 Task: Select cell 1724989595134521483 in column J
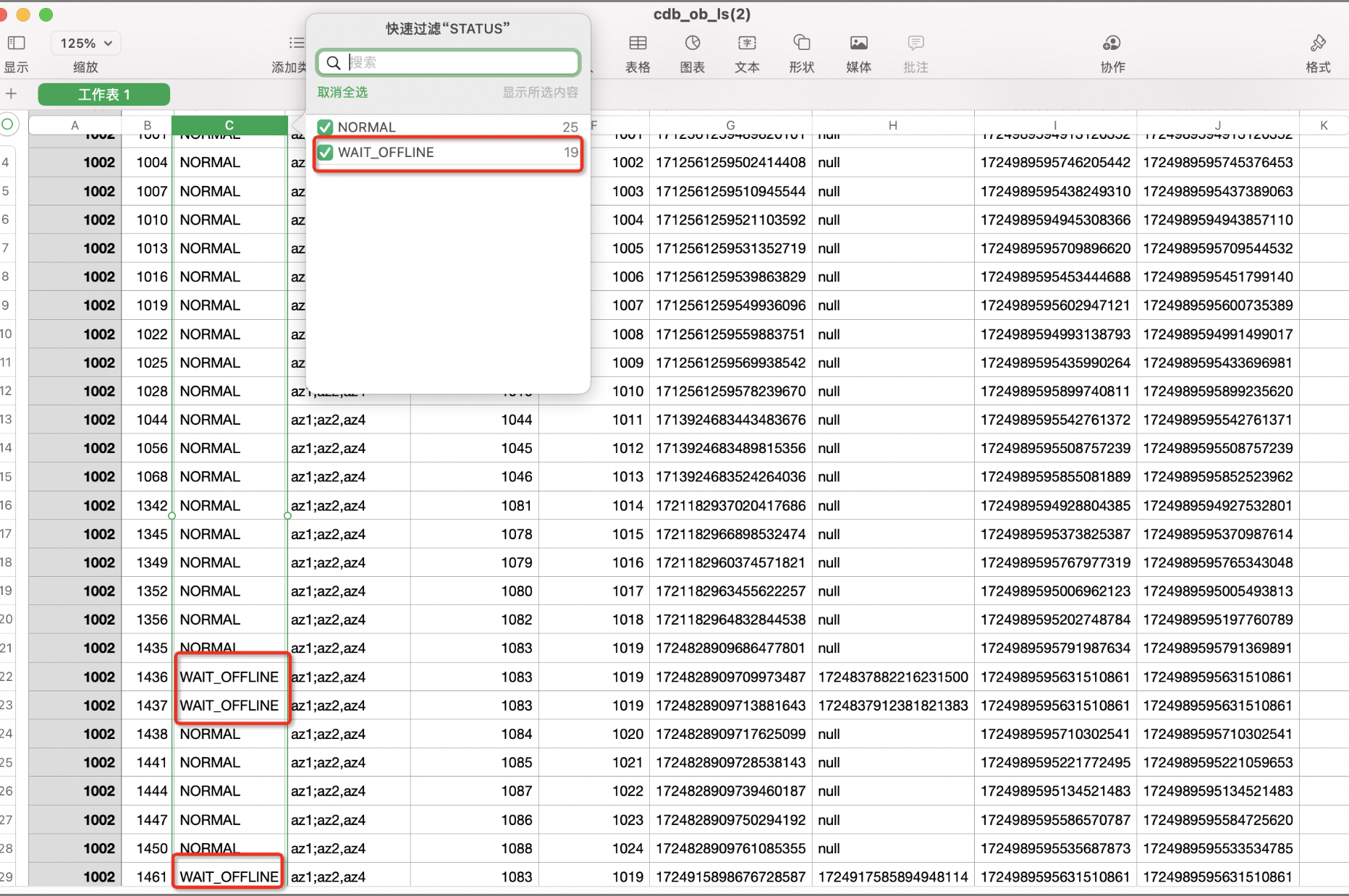coord(1218,791)
